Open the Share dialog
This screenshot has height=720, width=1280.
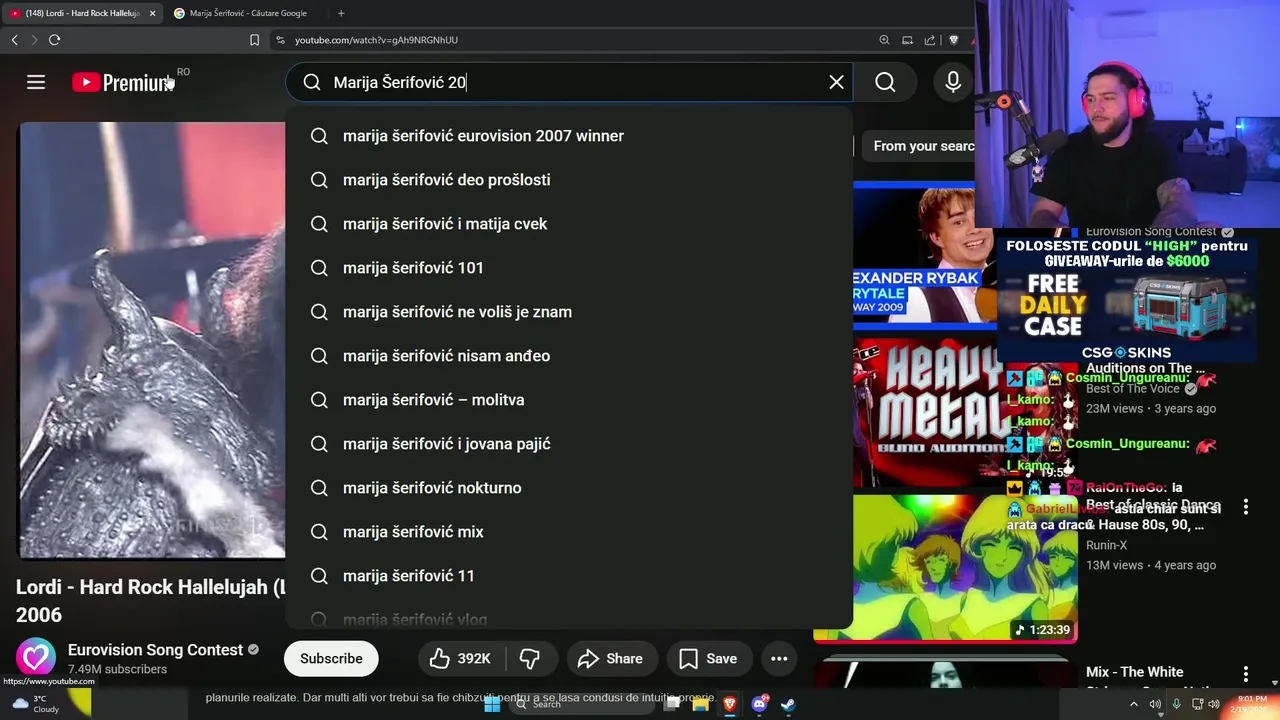[x=610, y=658]
